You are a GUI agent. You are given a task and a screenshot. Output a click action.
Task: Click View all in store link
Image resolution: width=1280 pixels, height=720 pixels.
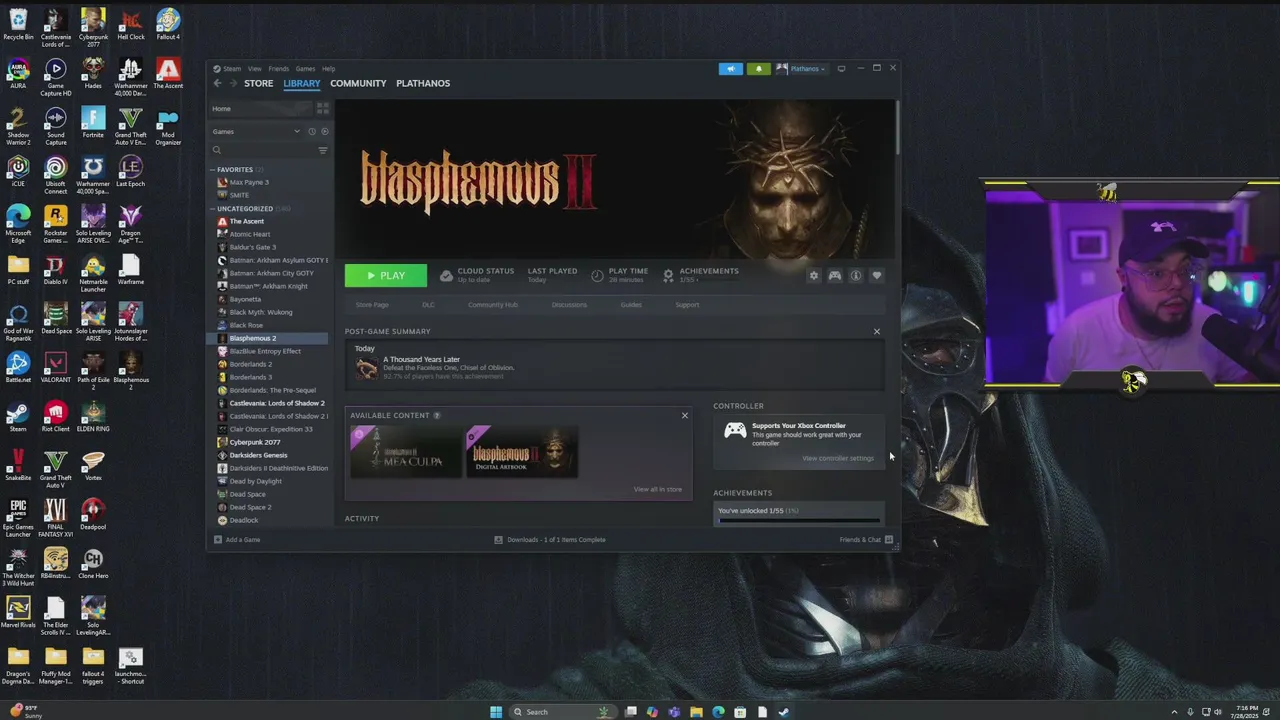coord(657,490)
